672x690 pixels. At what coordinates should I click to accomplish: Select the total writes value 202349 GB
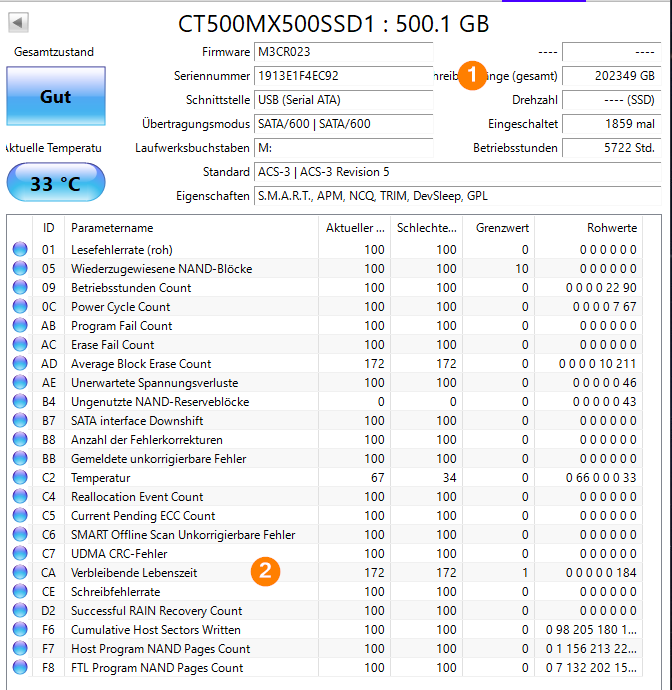pos(612,76)
